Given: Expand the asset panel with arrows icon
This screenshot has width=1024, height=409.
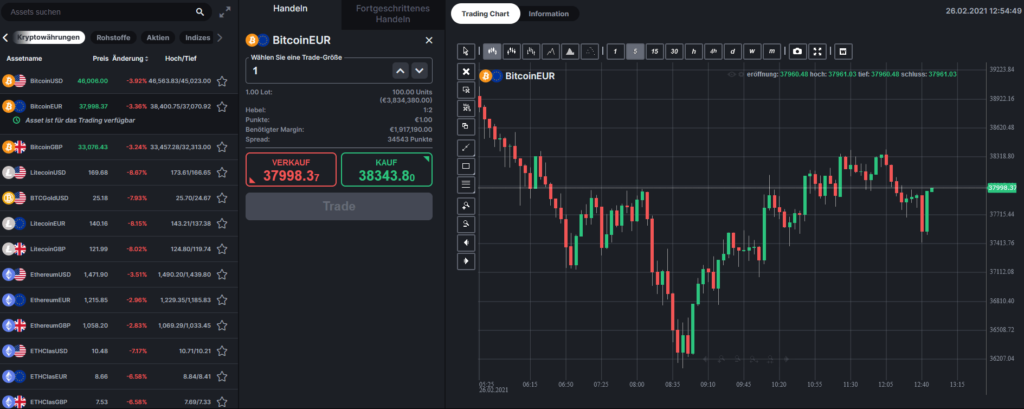Looking at the screenshot, I should click(x=225, y=12).
